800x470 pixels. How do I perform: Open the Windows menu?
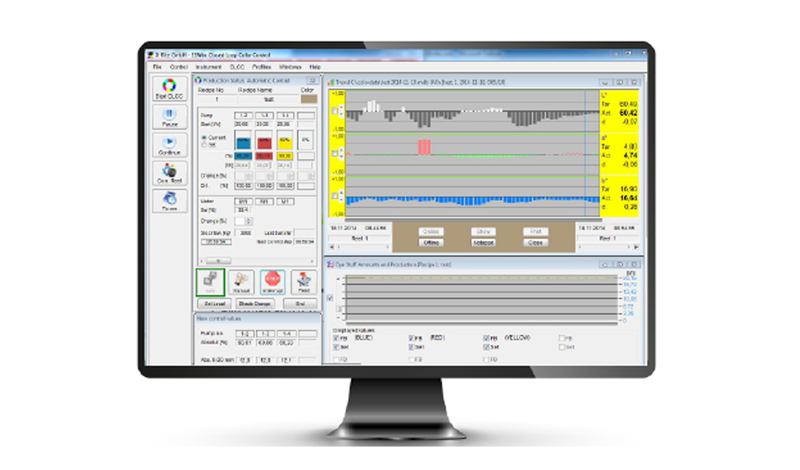pos(290,67)
